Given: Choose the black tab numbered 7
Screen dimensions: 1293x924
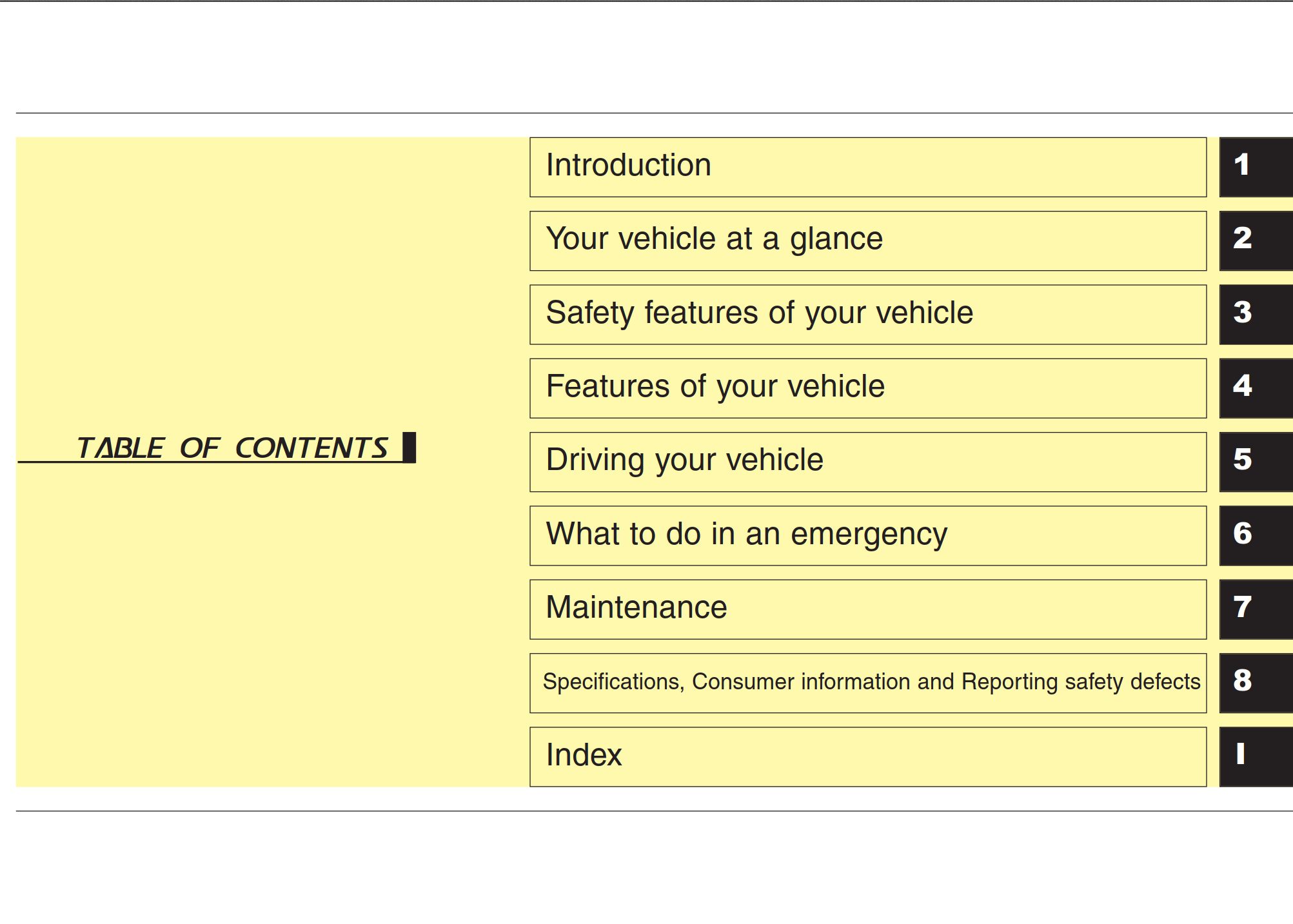Looking at the screenshot, I should 1255,609.
